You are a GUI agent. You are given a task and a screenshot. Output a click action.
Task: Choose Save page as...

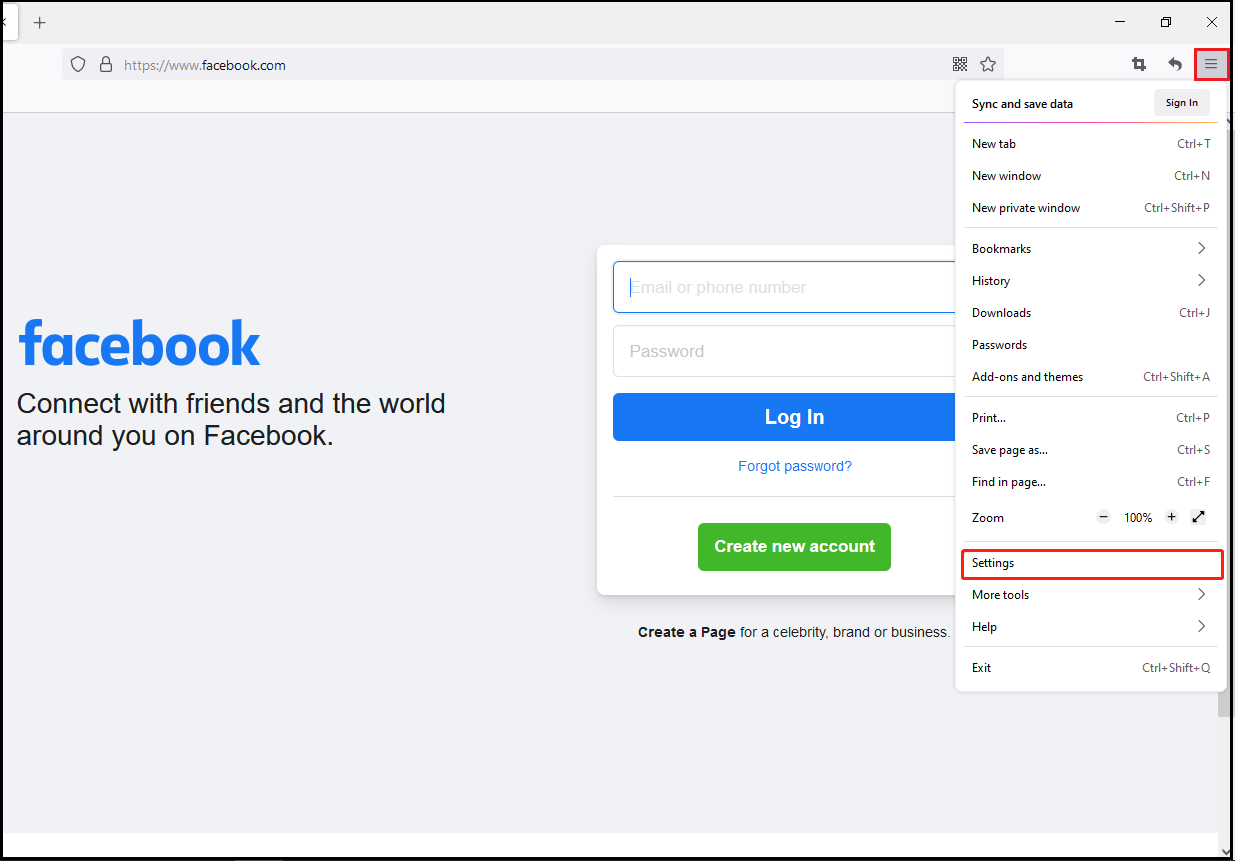tap(1091, 450)
